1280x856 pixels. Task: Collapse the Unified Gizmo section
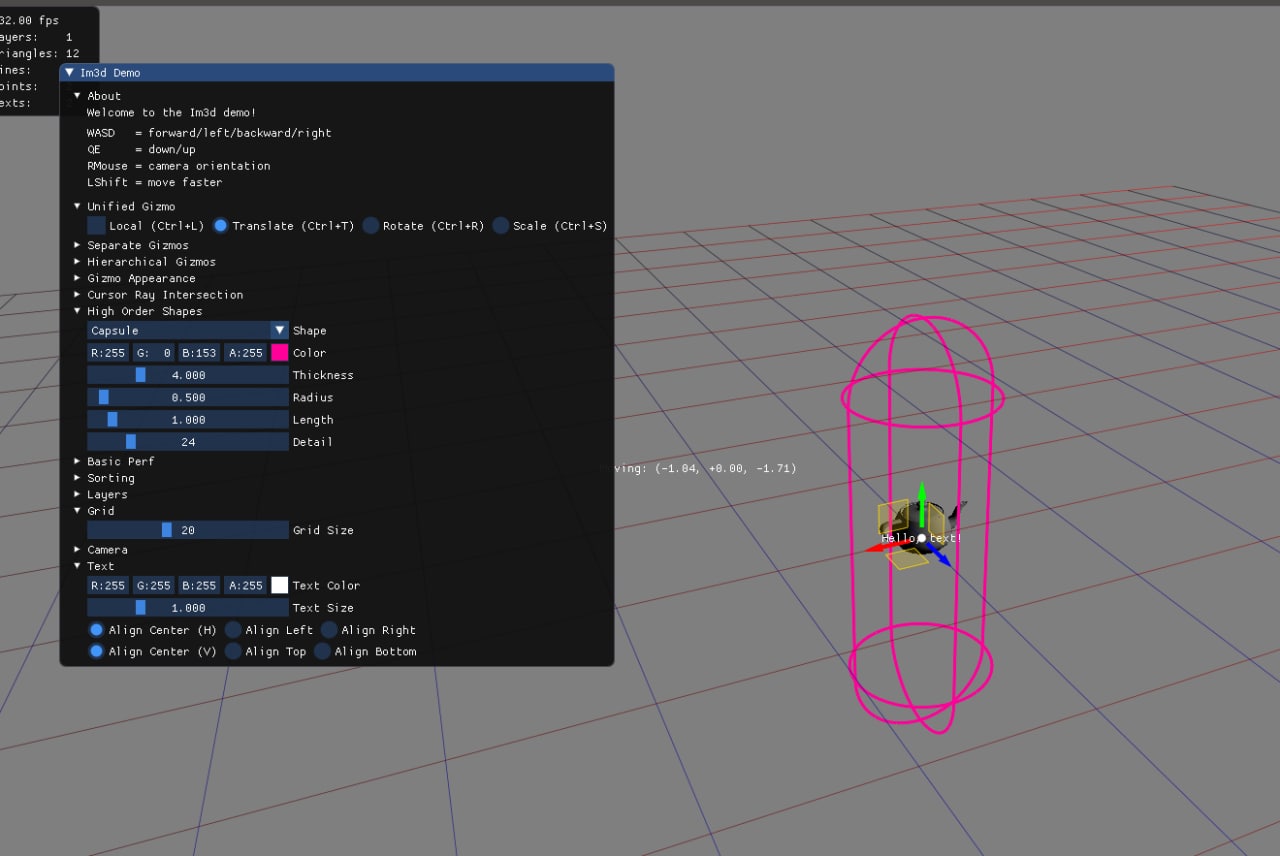(77, 207)
